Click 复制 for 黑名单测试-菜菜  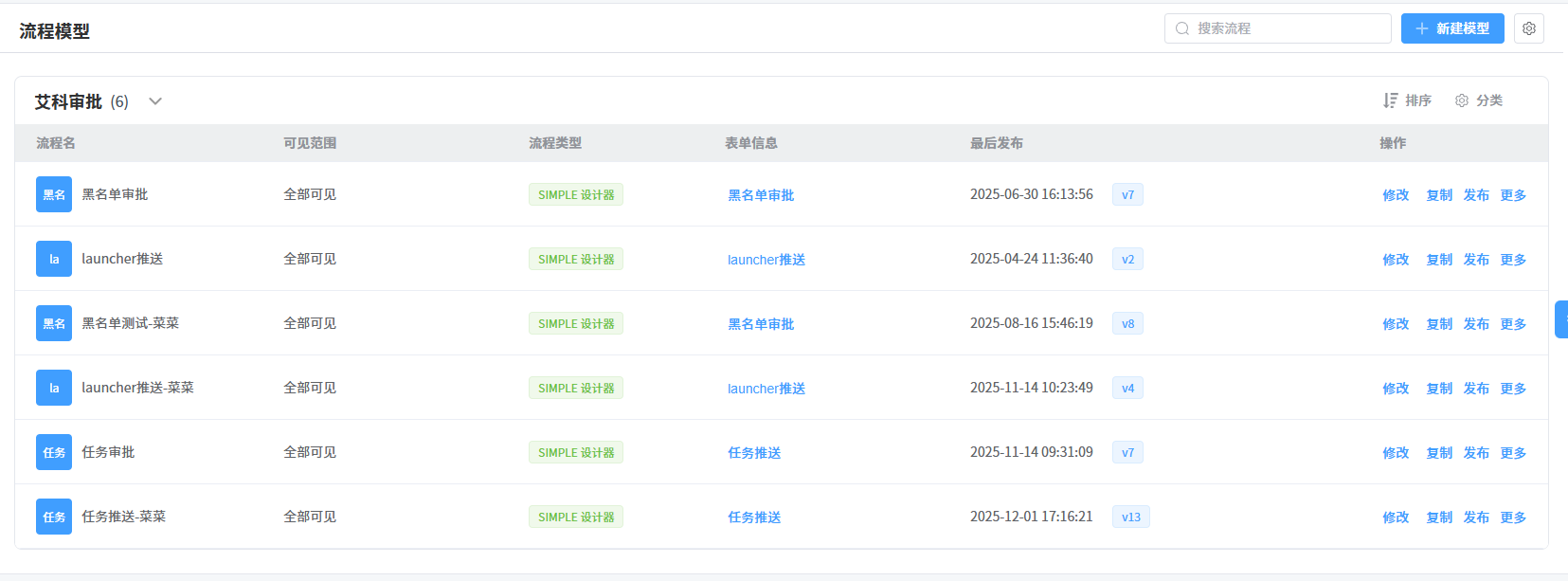[1439, 324]
